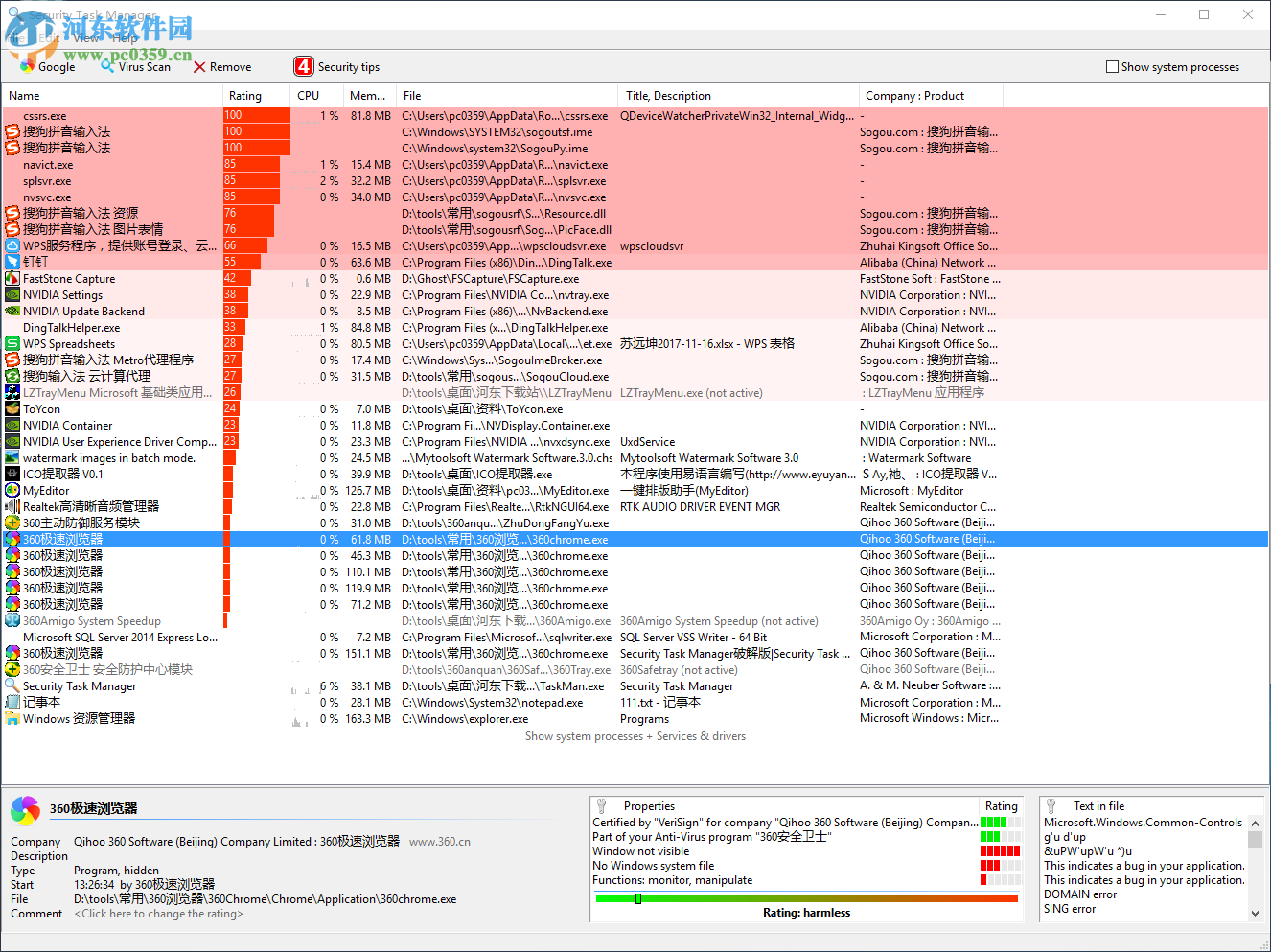Click the FastStone Capture process icon
Screen dimensions: 1271x952
12,278
